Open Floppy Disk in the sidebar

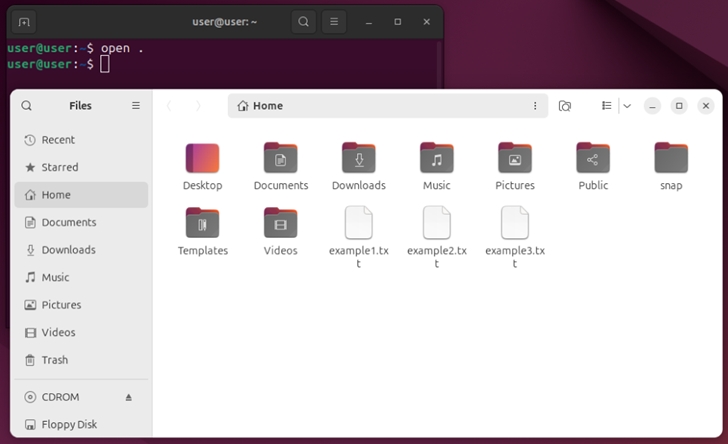tap(71, 425)
